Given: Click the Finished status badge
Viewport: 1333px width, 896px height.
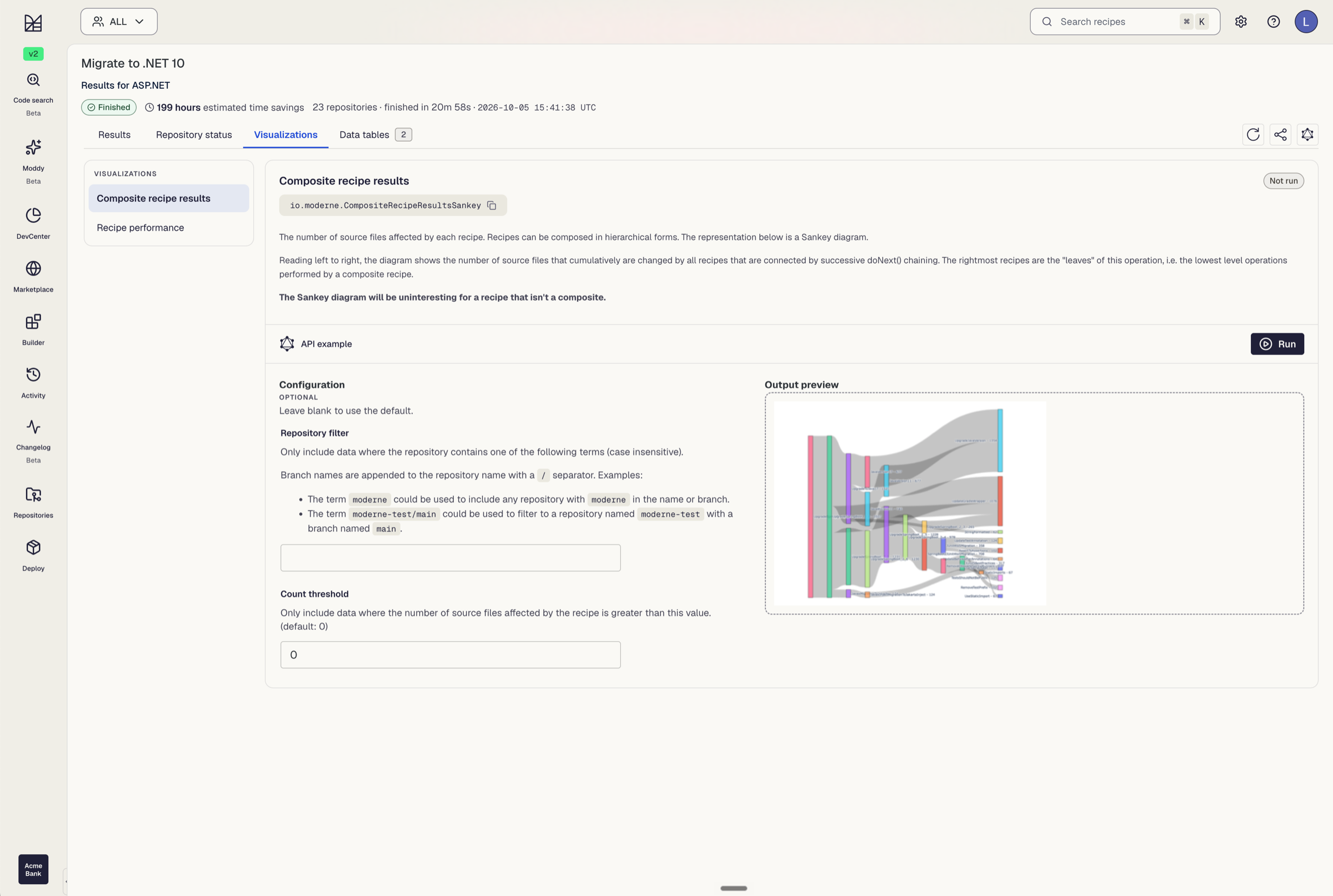Looking at the screenshot, I should point(108,107).
